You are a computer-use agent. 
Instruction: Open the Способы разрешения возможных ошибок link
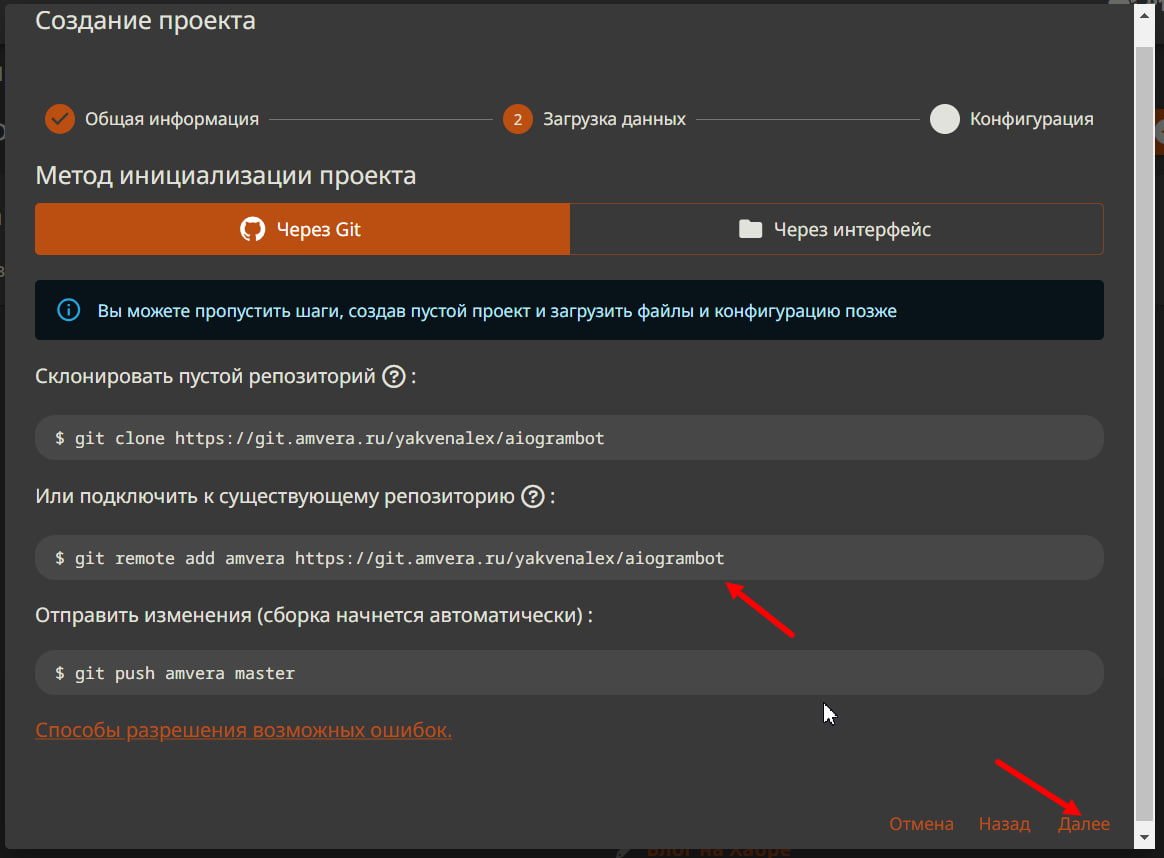point(243,730)
